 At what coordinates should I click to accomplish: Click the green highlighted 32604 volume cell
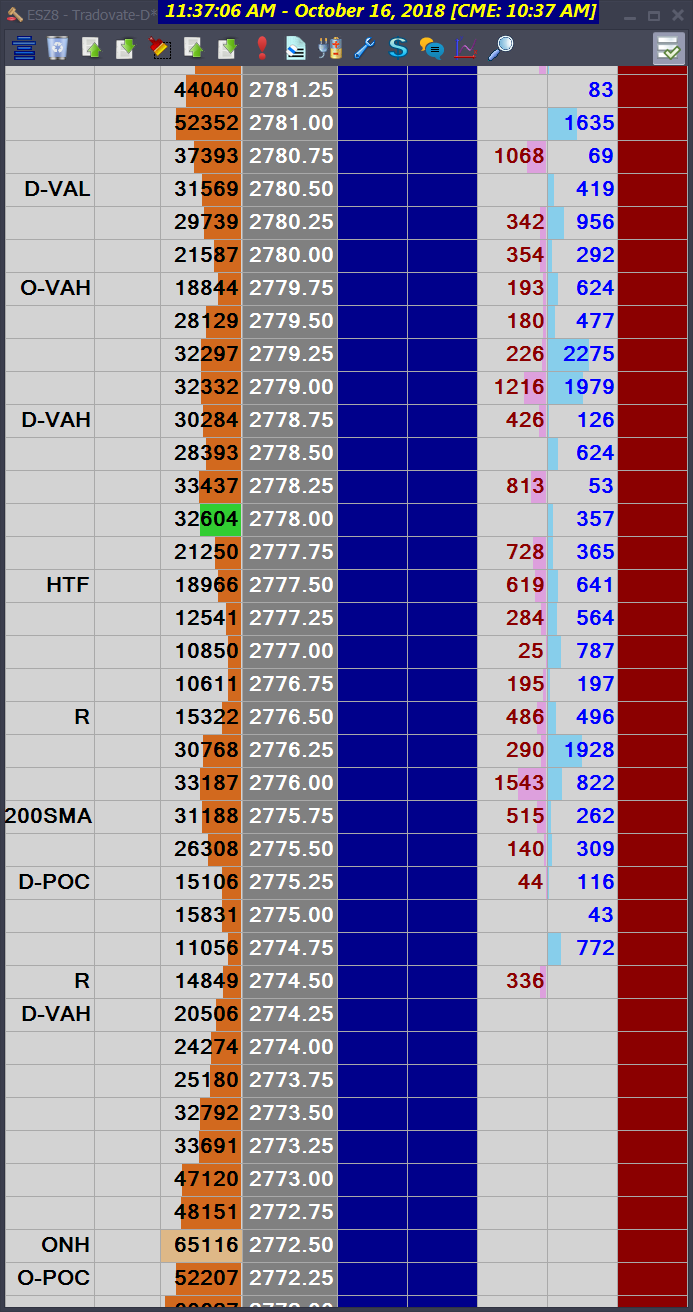pos(202,519)
